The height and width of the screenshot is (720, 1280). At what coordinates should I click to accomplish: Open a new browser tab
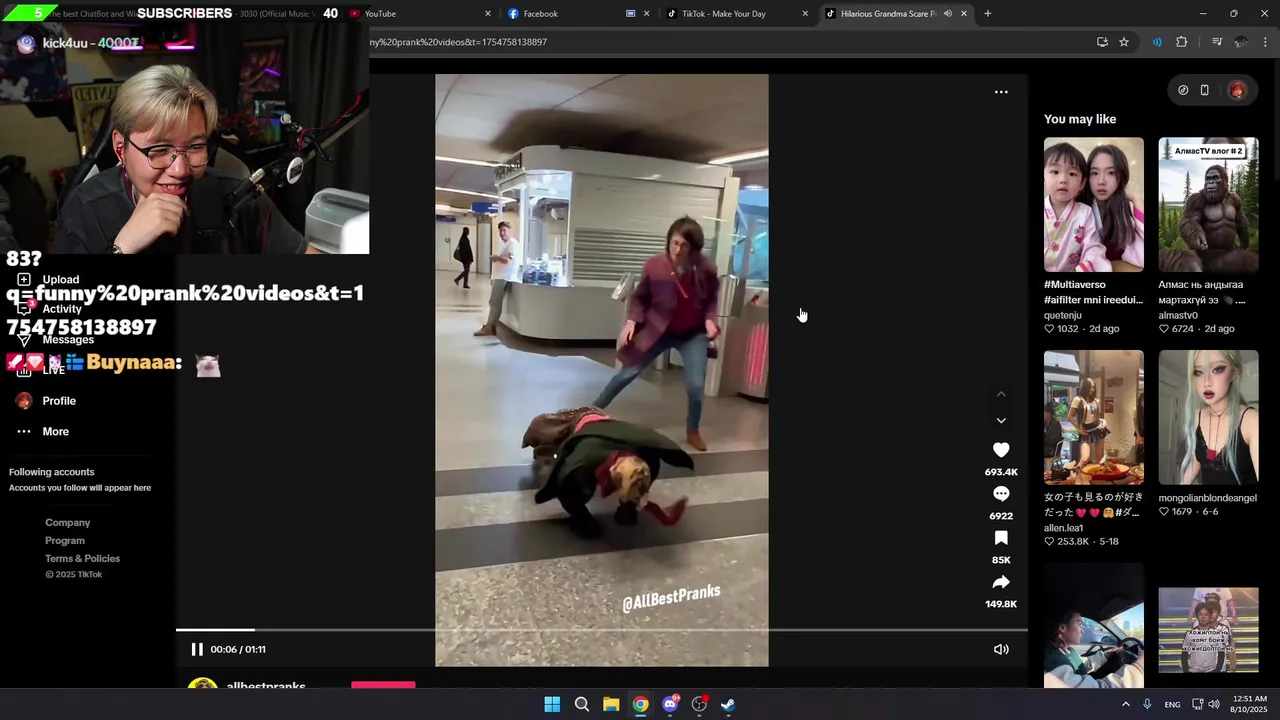(x=987, y=14)
